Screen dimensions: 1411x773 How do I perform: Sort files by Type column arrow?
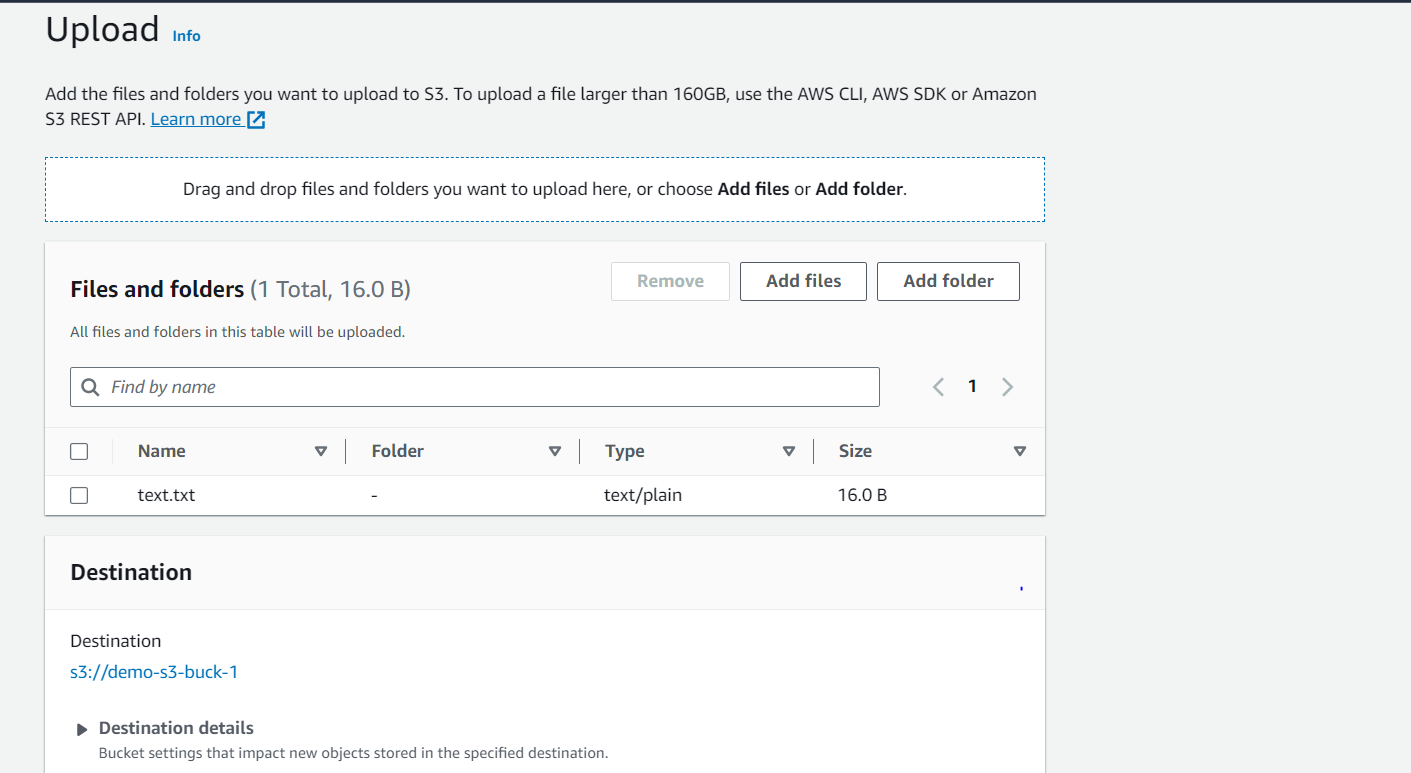click(x=789, y=452)
